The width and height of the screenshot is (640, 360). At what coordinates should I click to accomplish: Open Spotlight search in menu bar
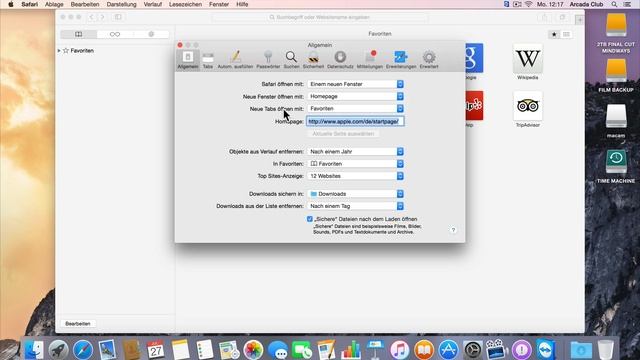(x=614, y=4)
